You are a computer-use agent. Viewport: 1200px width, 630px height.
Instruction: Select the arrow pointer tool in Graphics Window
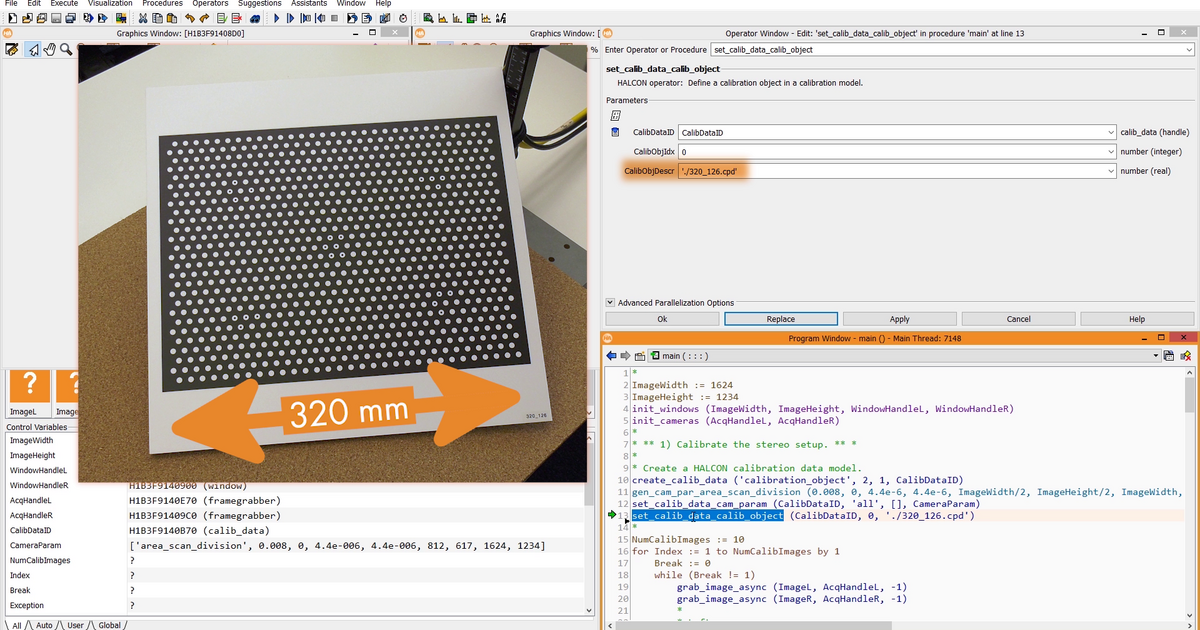(34, 49)
